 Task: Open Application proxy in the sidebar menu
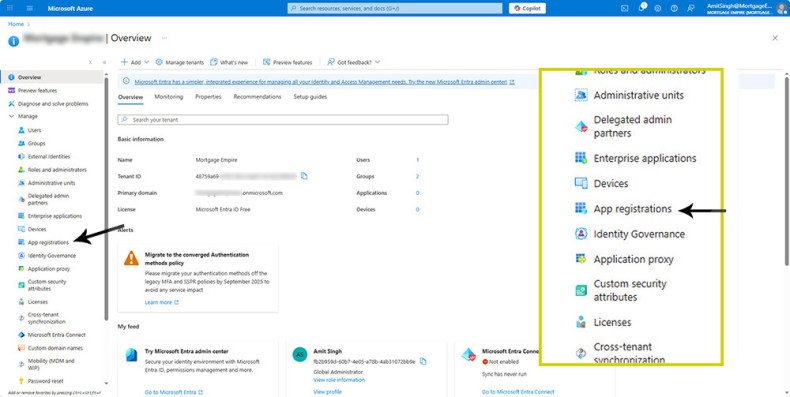(49, 269)
